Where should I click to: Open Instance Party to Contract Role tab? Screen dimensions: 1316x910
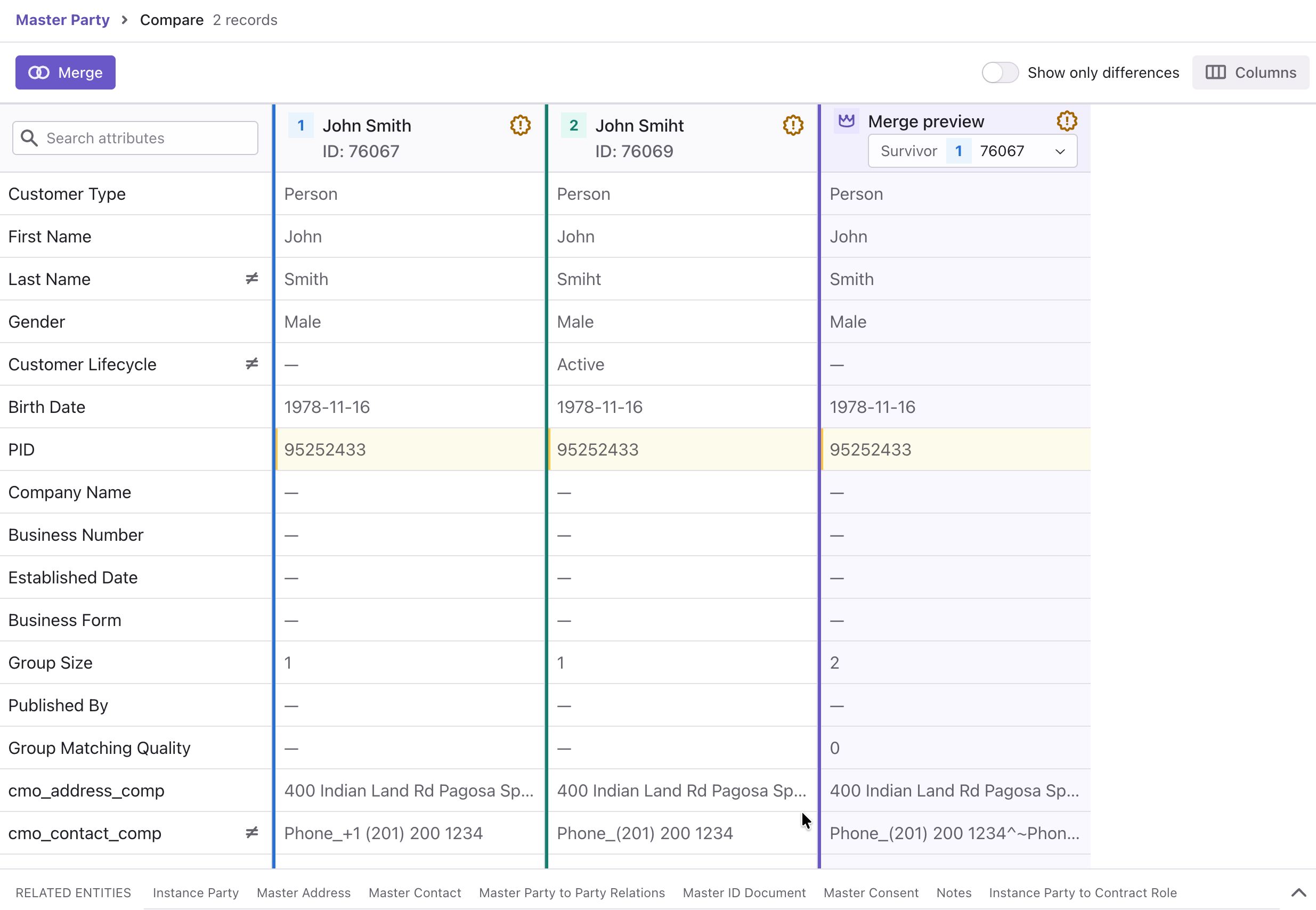pyautogui.click(x=1083, y=893)
